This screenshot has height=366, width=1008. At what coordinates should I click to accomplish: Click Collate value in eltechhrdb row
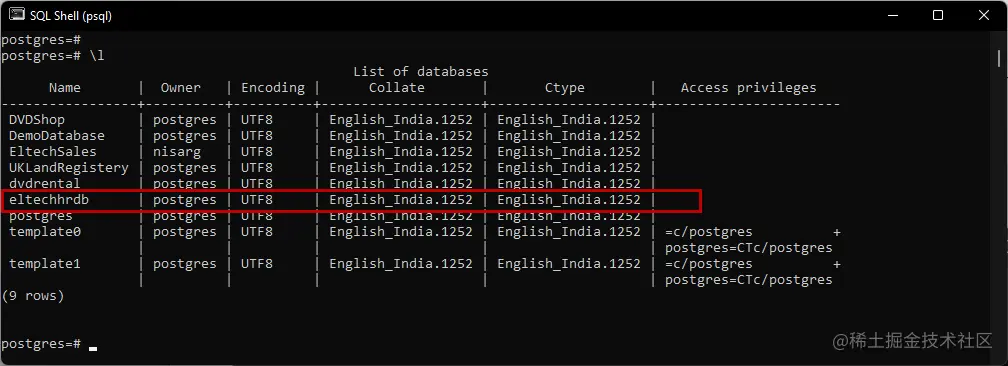pyautogui.click(x=400, y=200)
